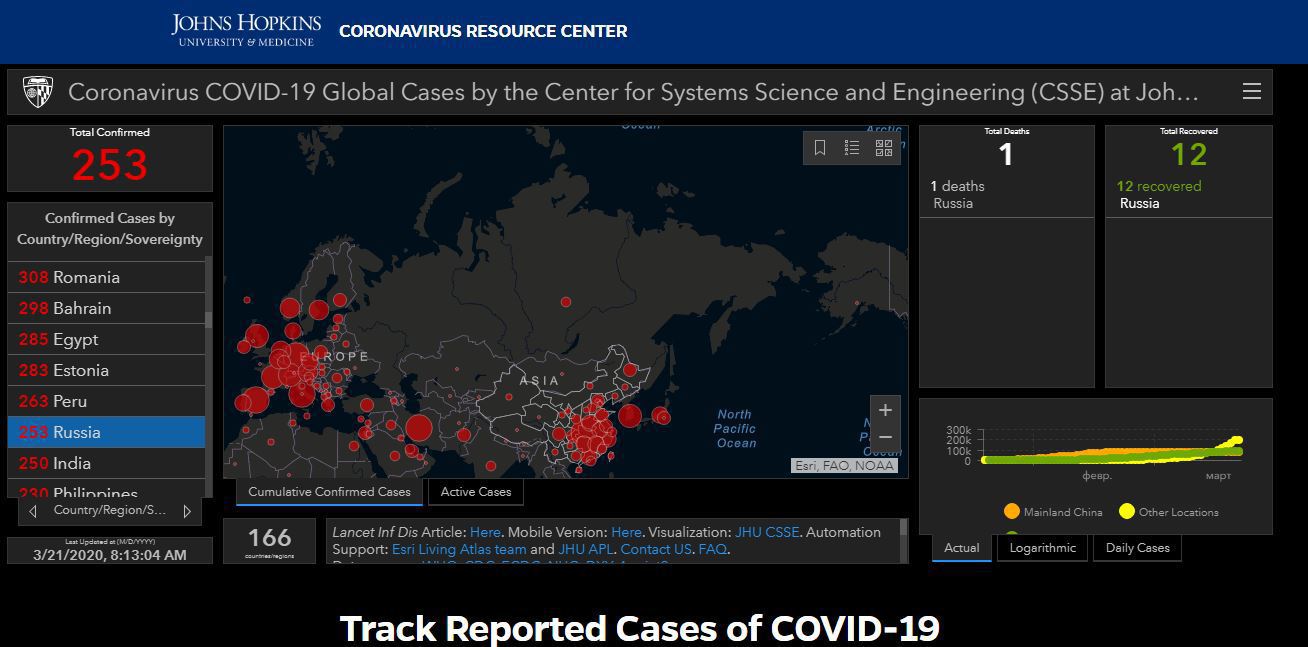The image size is (1308, 647).
Task: Toggle Mainland China series in chart legend
Action: pyautogui.click(x=1052, y=512)
